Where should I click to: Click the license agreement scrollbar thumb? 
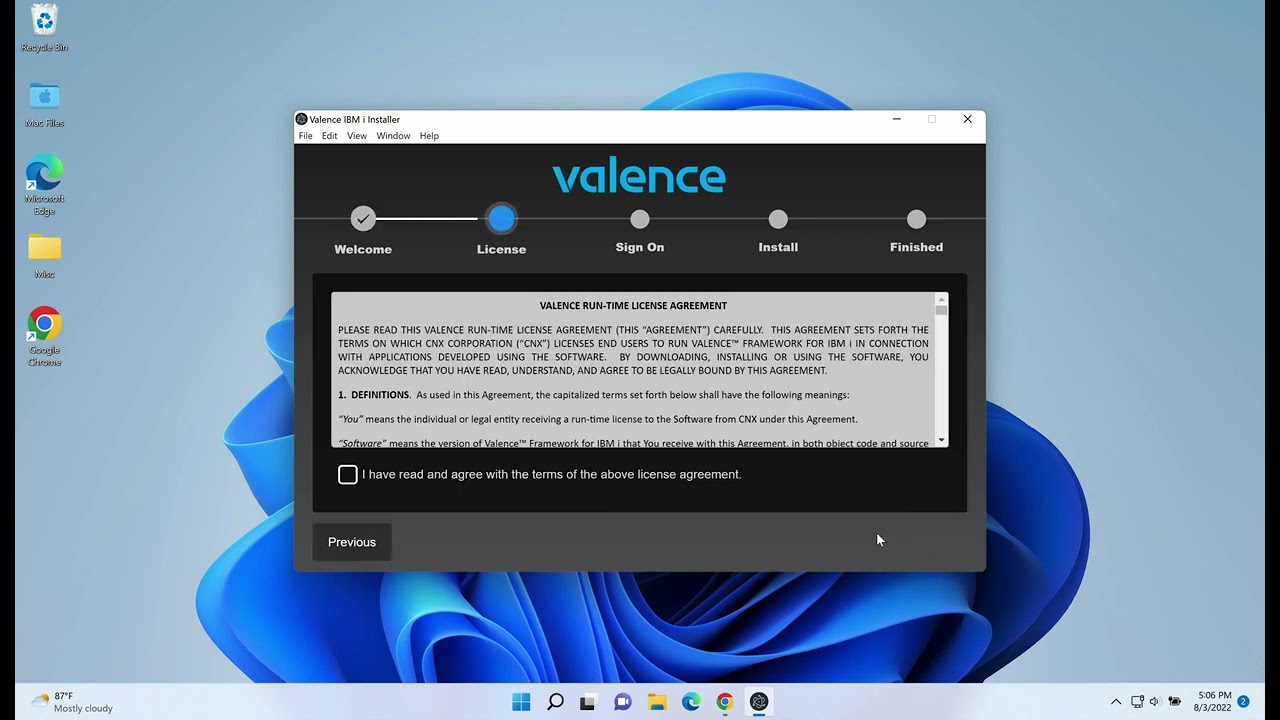click(x=941, y=311)
